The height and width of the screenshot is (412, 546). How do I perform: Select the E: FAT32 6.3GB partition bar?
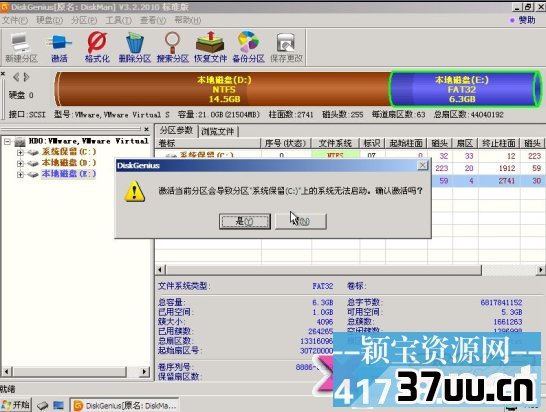(465, 89)
